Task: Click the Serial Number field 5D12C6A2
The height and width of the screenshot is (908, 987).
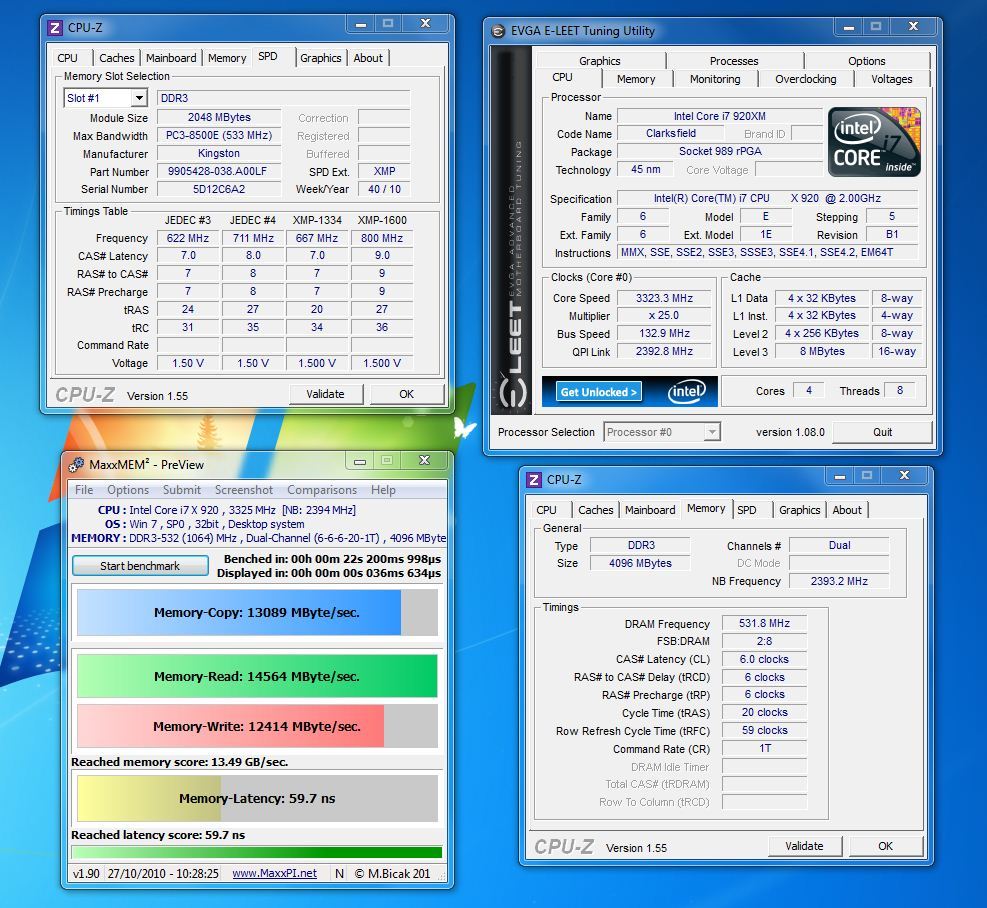Action: 218,189
